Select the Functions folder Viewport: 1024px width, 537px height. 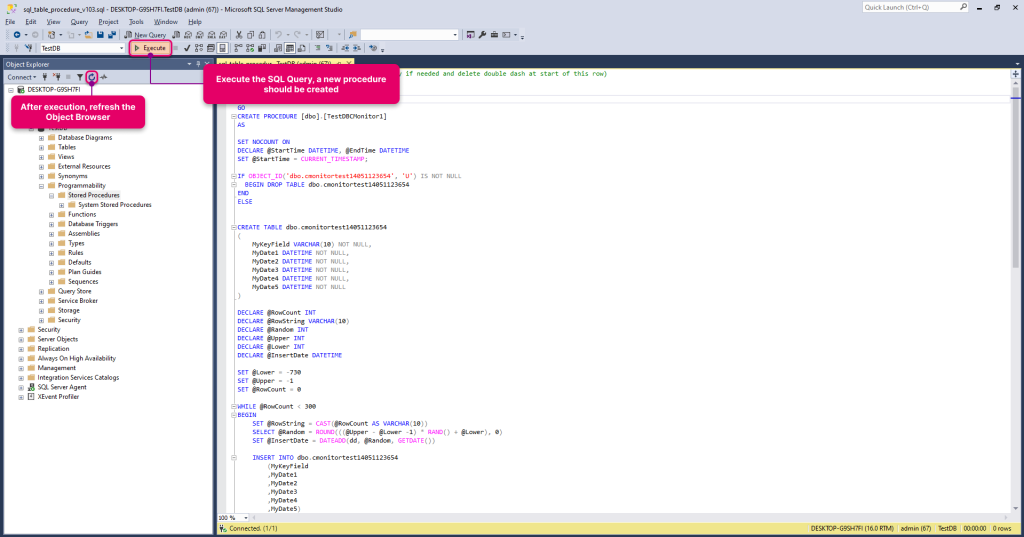(82, 214)
